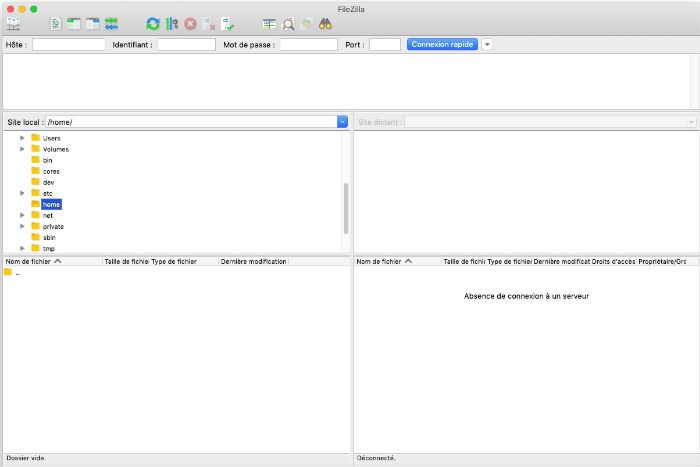The width and height of the screenshot is (700, 467).
Task: Select the etc folder in tree
Action: [x=47, y=193]
